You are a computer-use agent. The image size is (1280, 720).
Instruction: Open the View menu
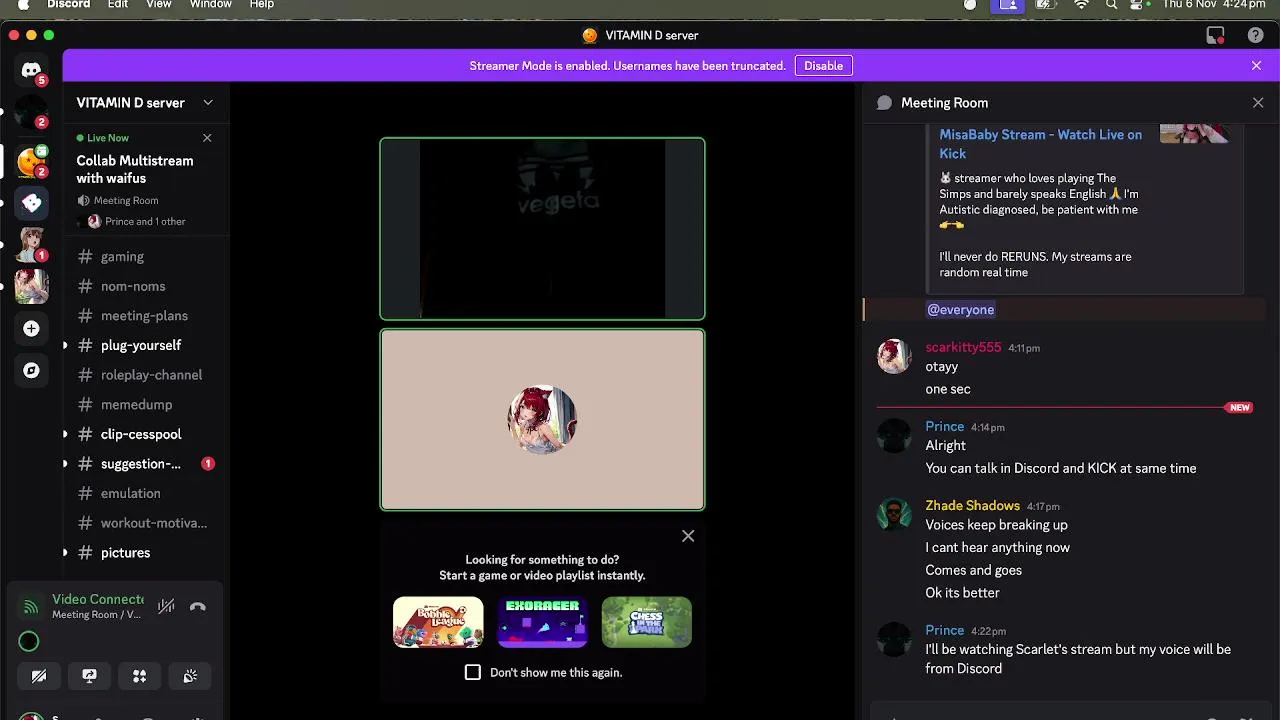[x=159, y=5]
